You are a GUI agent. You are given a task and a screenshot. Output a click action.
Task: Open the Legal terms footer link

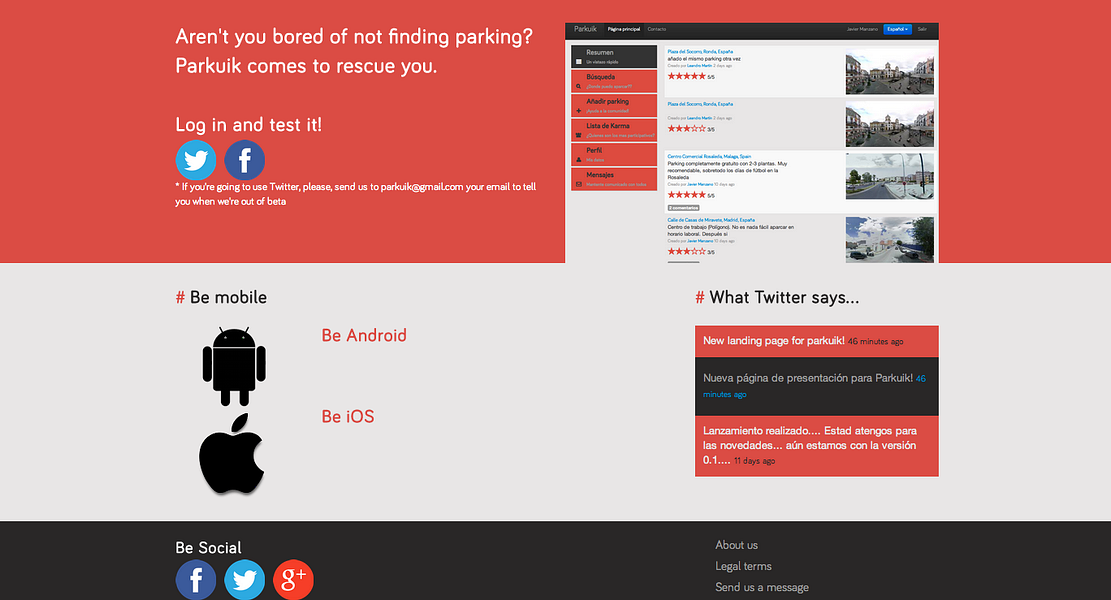[x=743, y=566]
